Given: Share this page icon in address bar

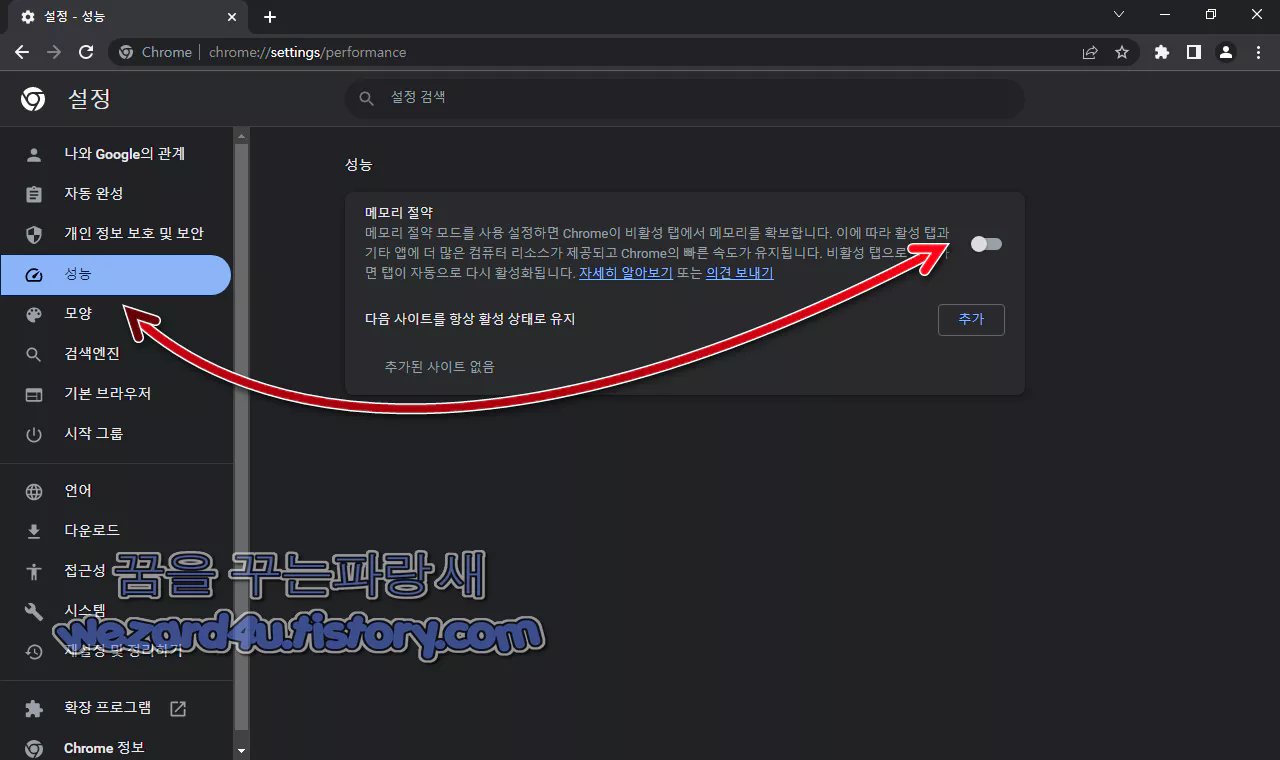Looking at the screenshot, I should tap(1090, 52).
